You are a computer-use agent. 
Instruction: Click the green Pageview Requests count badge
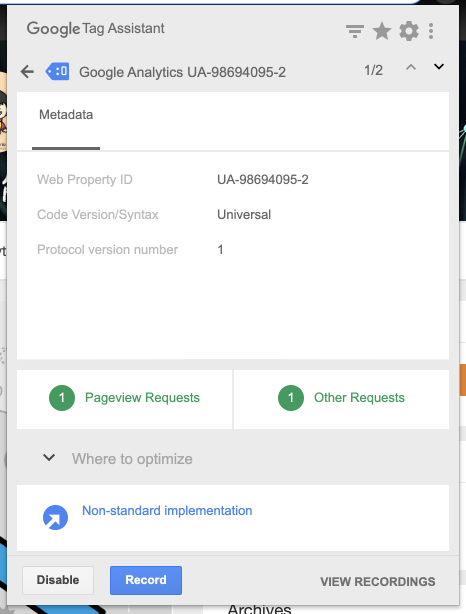62,398
